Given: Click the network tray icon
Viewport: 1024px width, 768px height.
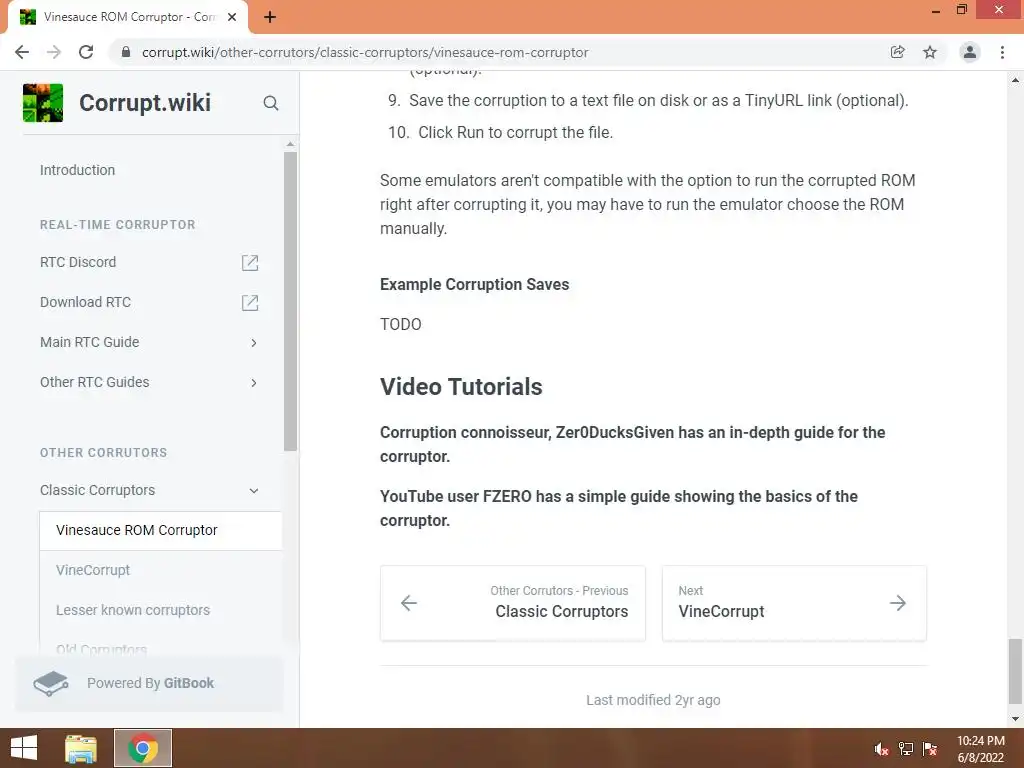Looking at the screenshot, I should coord(906,749).
